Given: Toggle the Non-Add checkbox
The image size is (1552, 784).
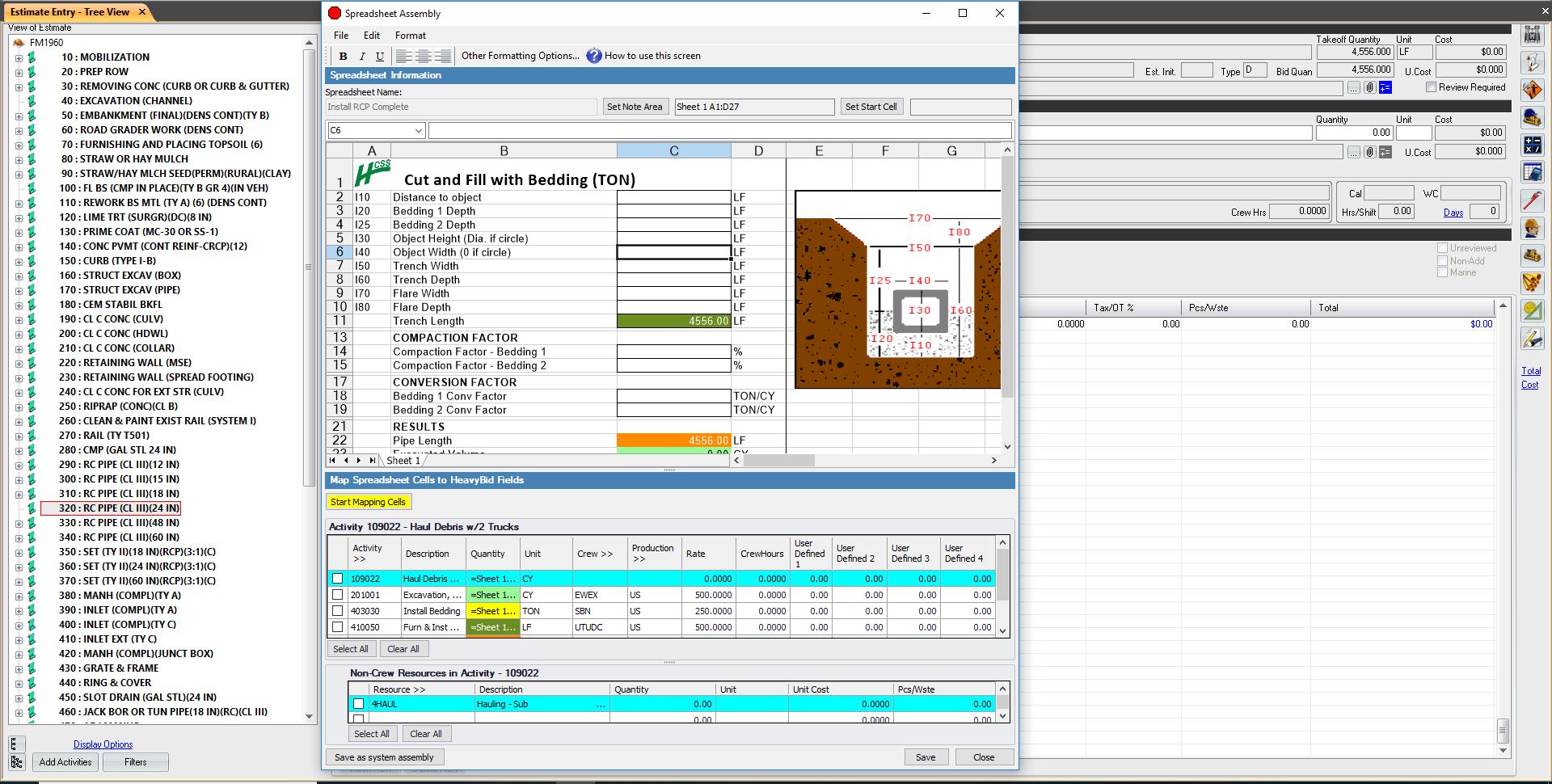Looking at the screenshot, I should coord(1442,260).
